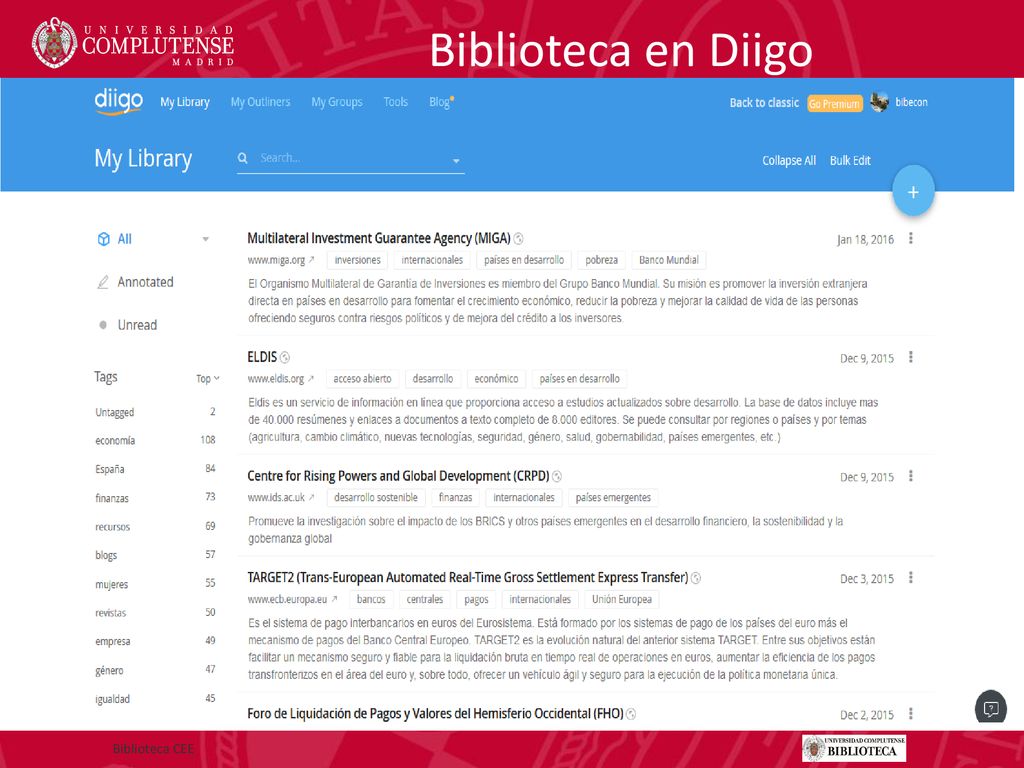
Task: Open the Blog menu item
Action: (441, 102)
